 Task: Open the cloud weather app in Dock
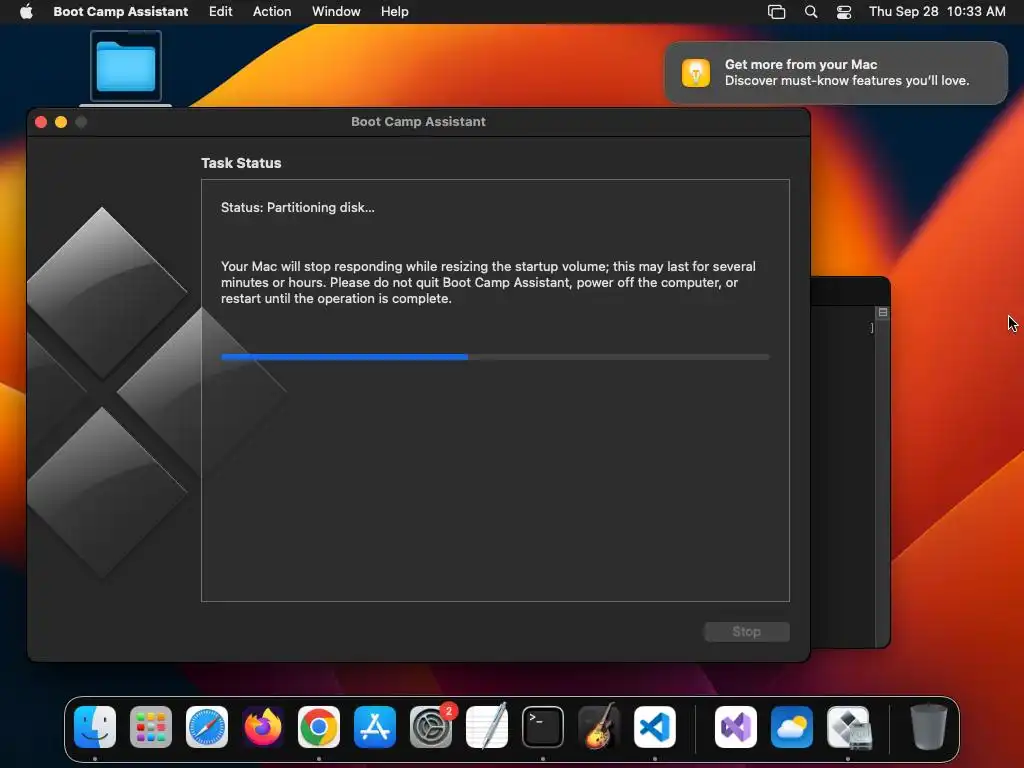click(792, 727)
